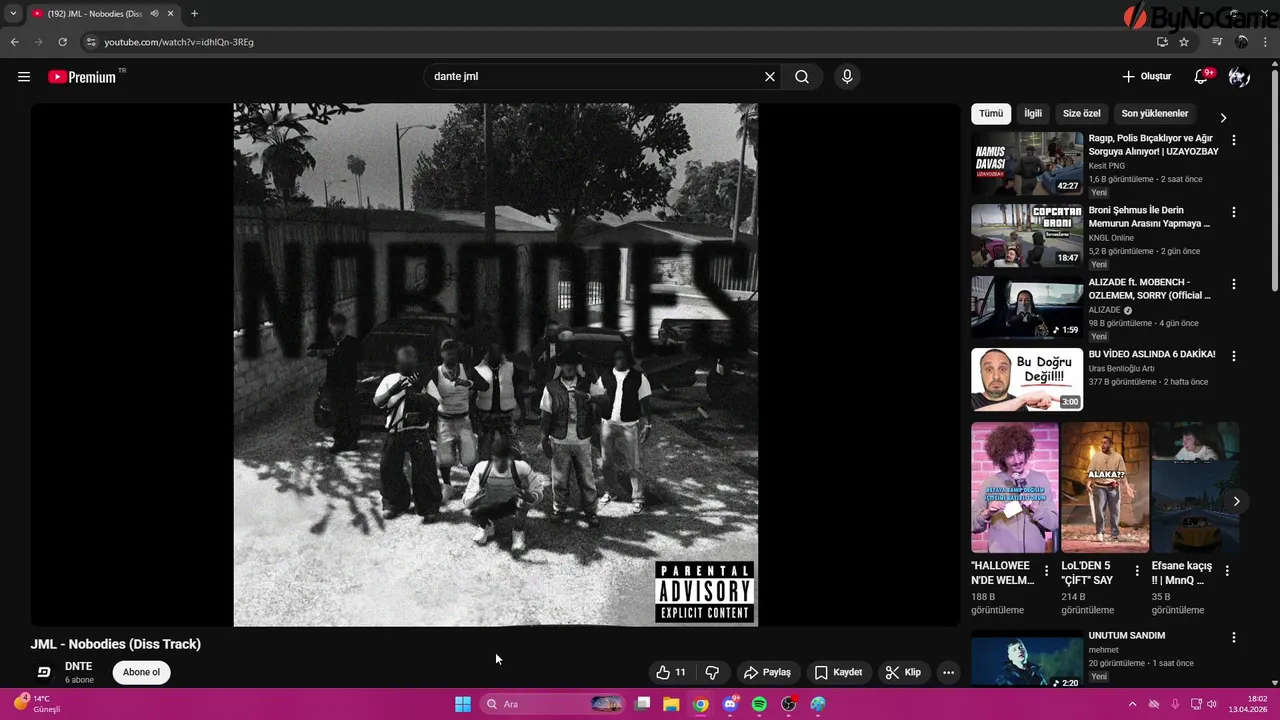
Task: Open Bu Doğru Değil 3:00 thumbnail
Action: pyautogui.click(x=1027, y=379)
